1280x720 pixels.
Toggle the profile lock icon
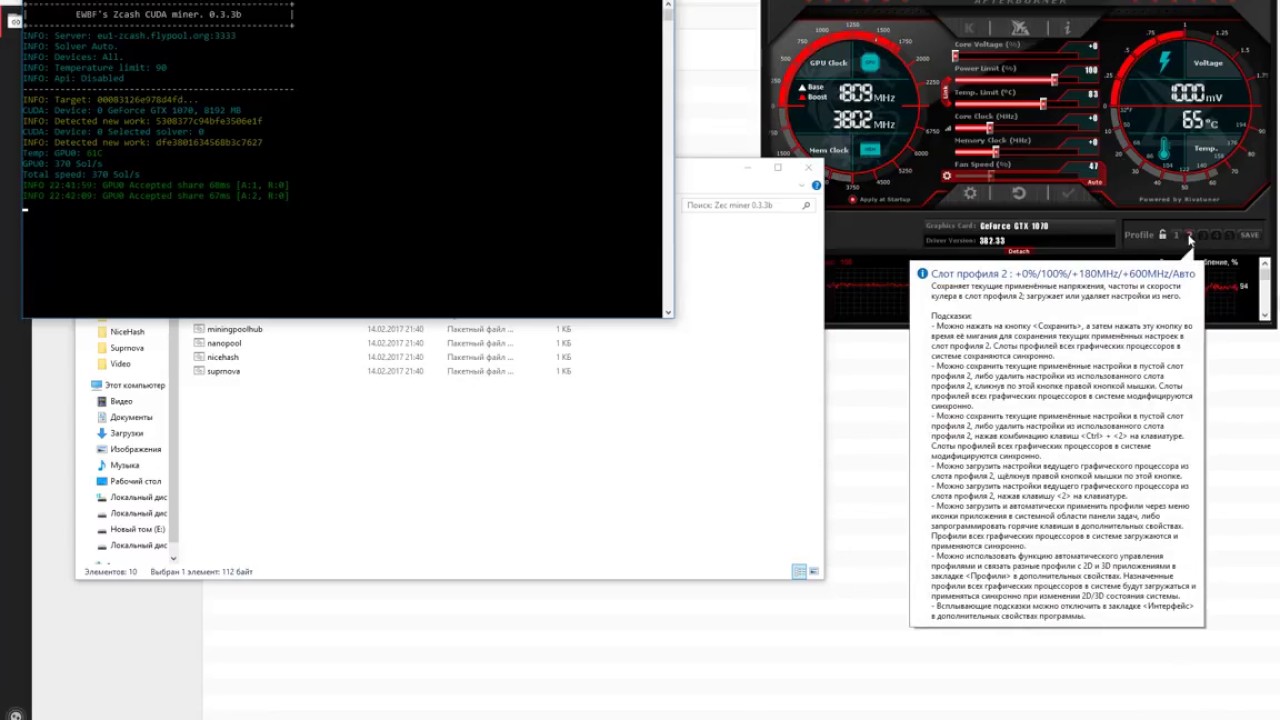pos(1162,235)
